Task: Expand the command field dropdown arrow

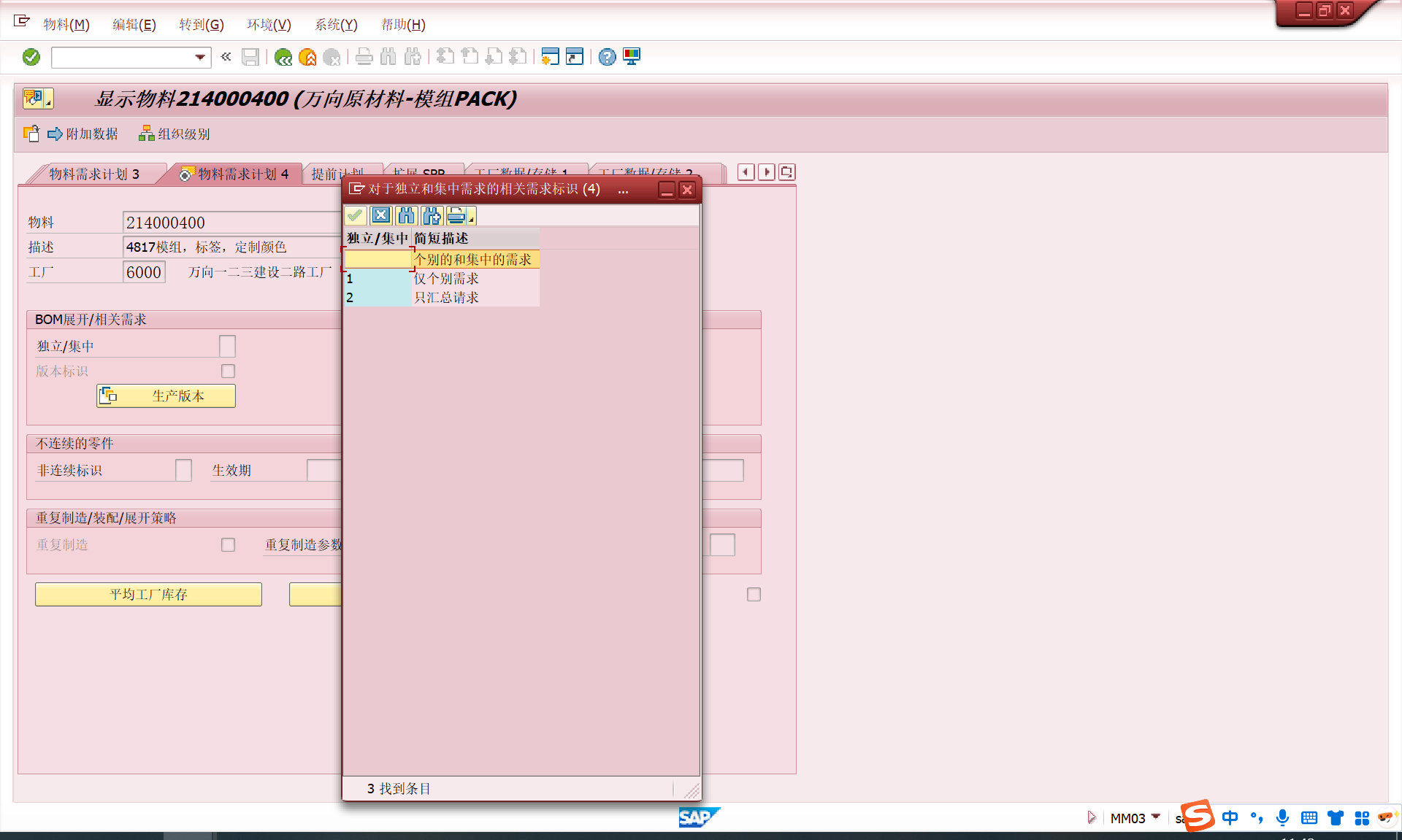Action: click(x=199, y=57)
